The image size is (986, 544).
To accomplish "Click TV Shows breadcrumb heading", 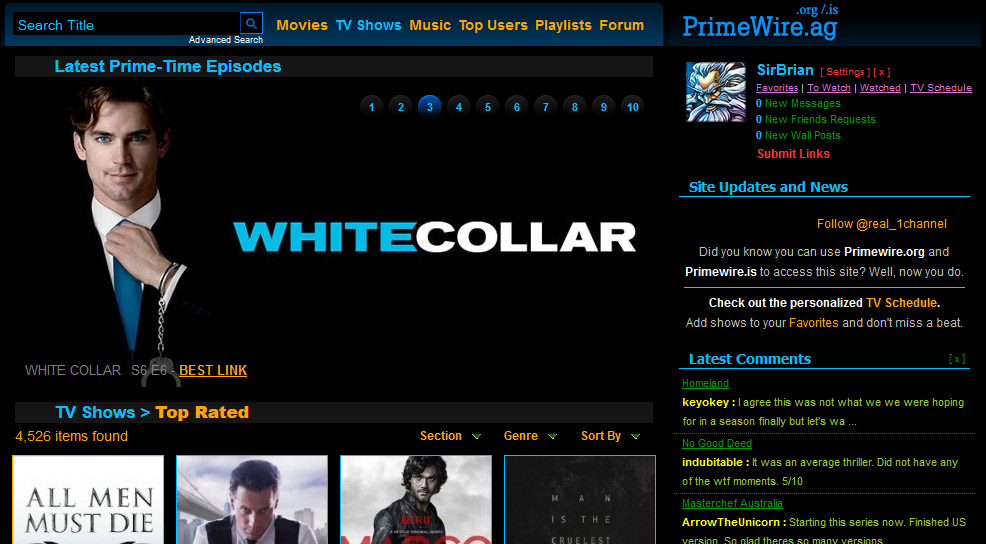I will click(x=95, y=413).
